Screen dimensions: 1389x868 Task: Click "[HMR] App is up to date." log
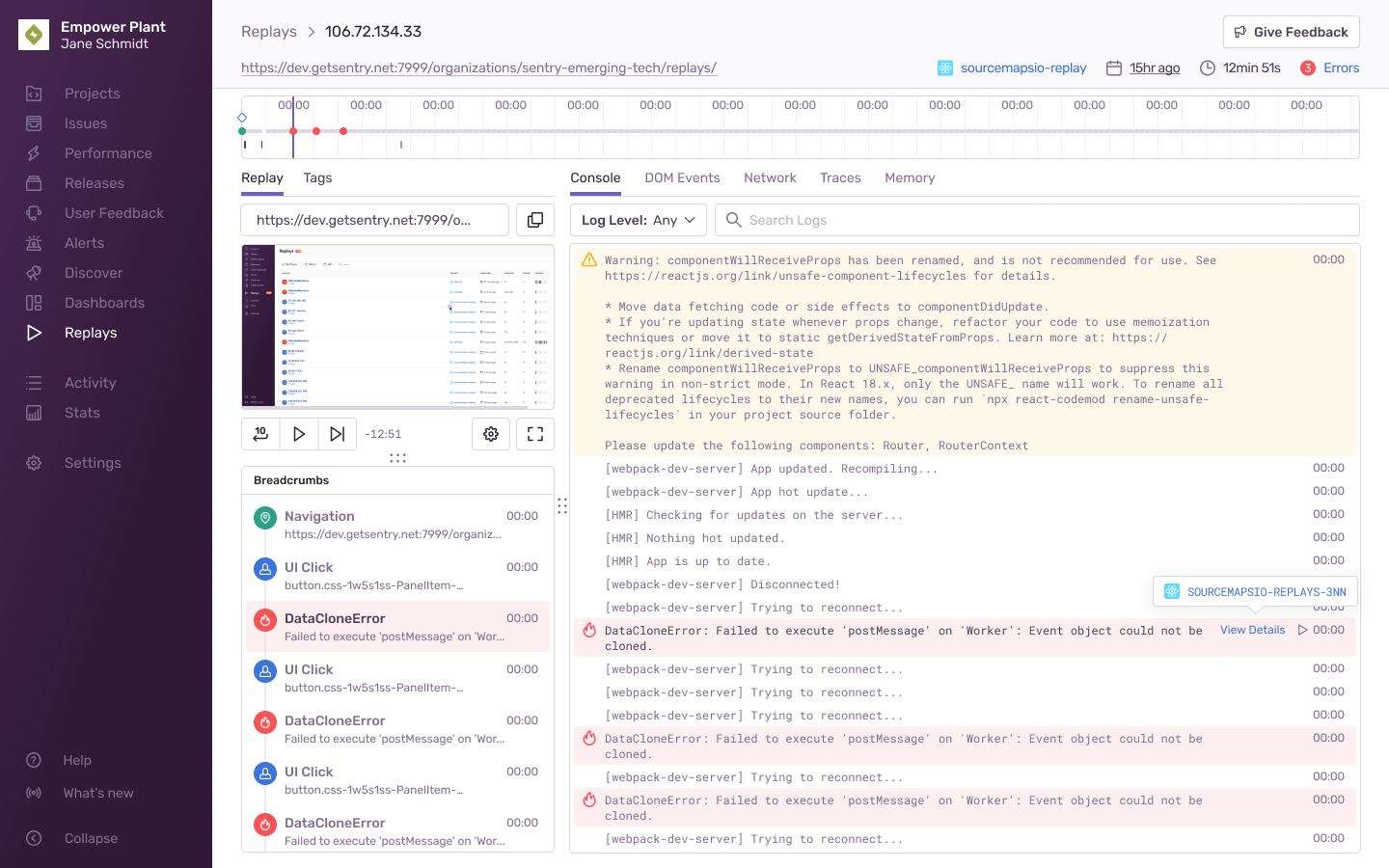965,561
